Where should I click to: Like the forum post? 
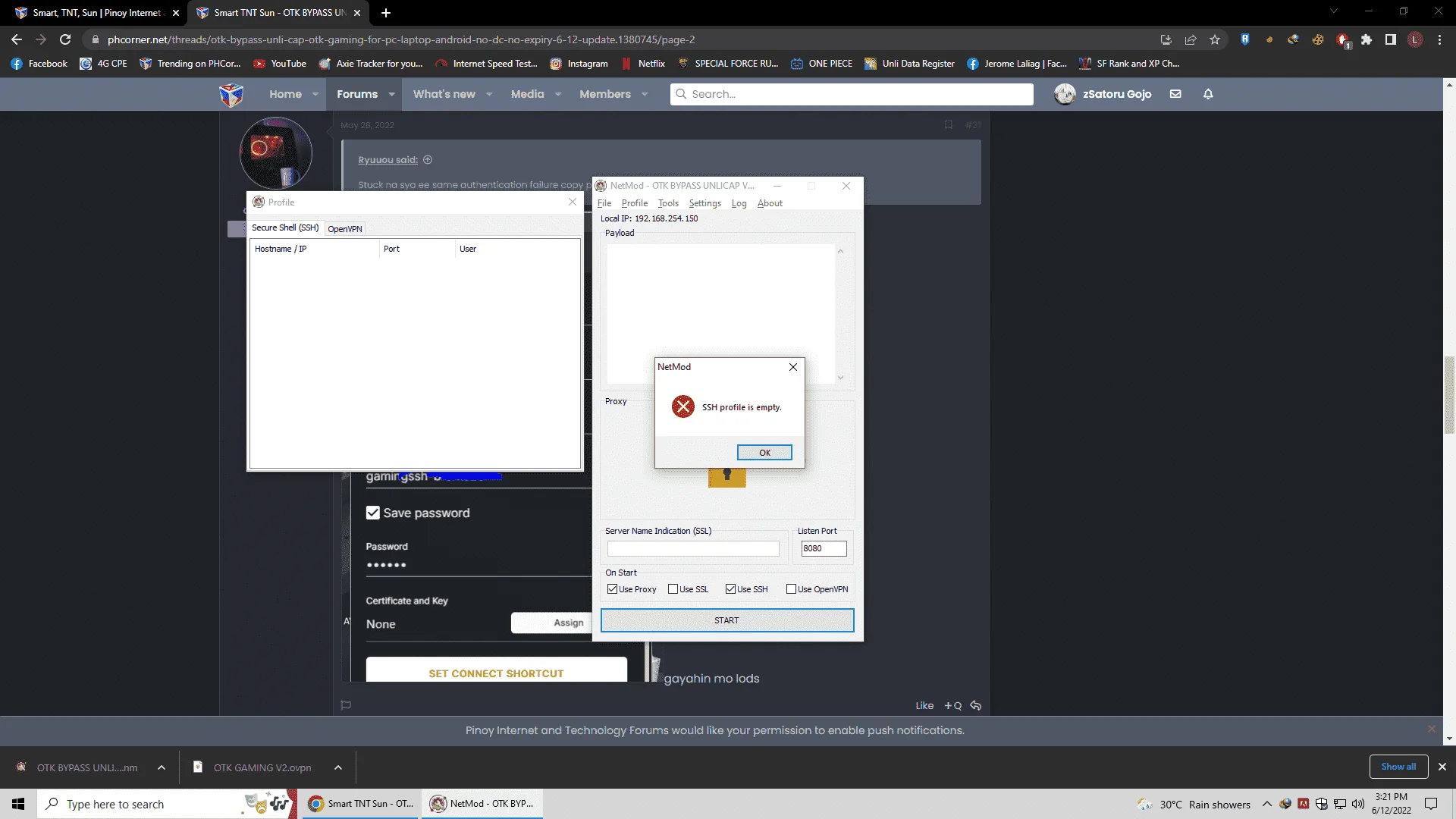pos(924,706)
